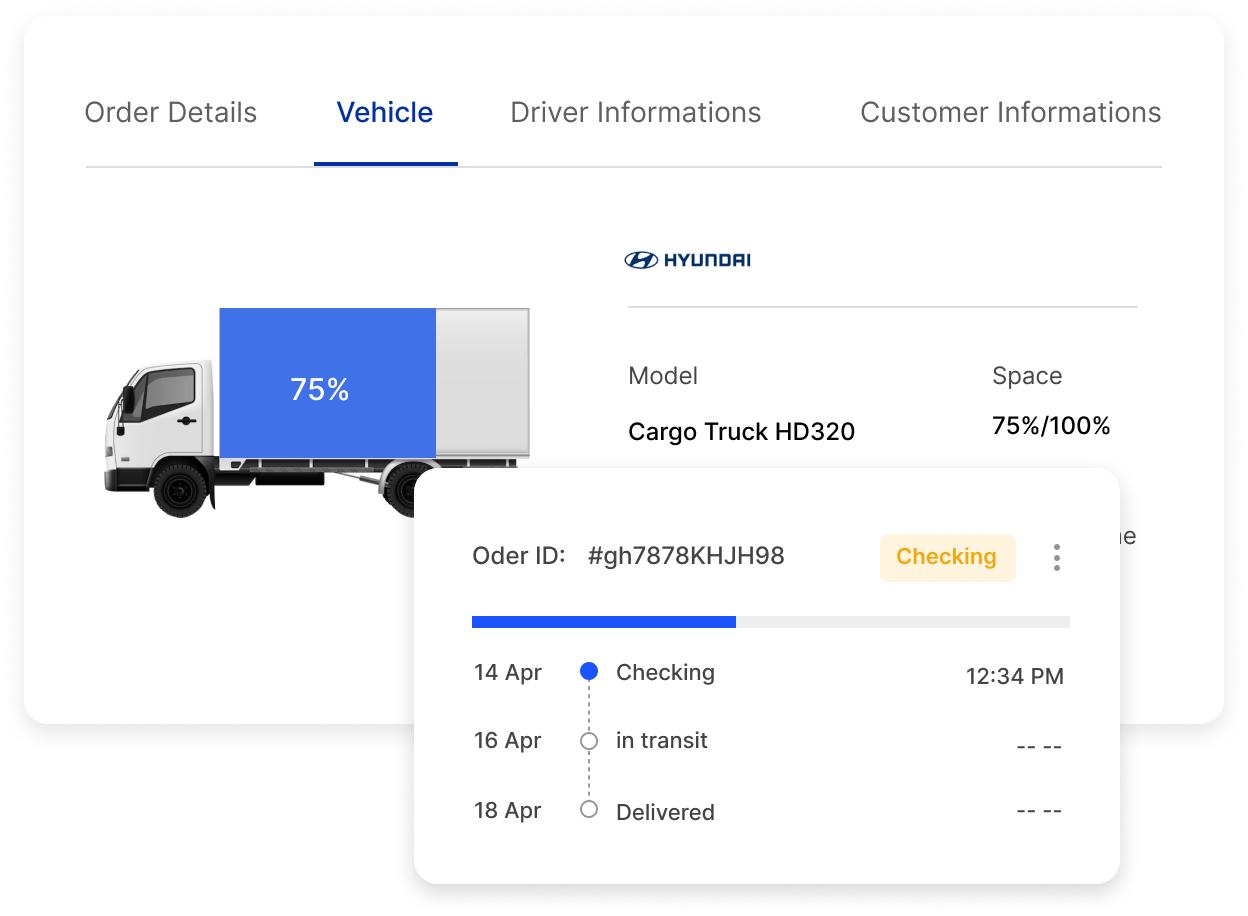The width and height of the screenshot is (1248, 916).
Task: Open the Customer Informations tab
Action: tap(1010, 112)
